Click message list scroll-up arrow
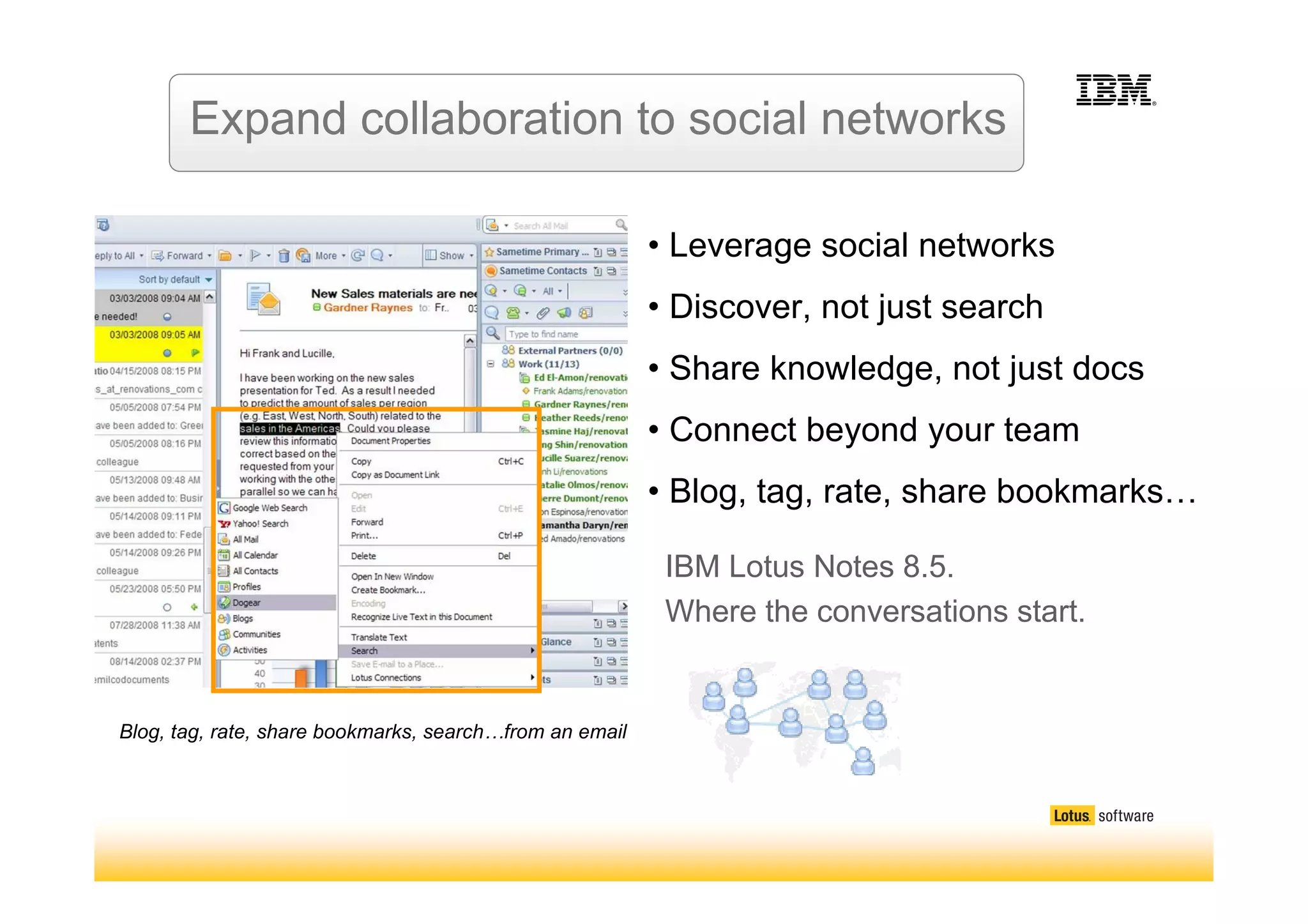Viewport: 1308px width, 924px height. (x=209, y=297)
